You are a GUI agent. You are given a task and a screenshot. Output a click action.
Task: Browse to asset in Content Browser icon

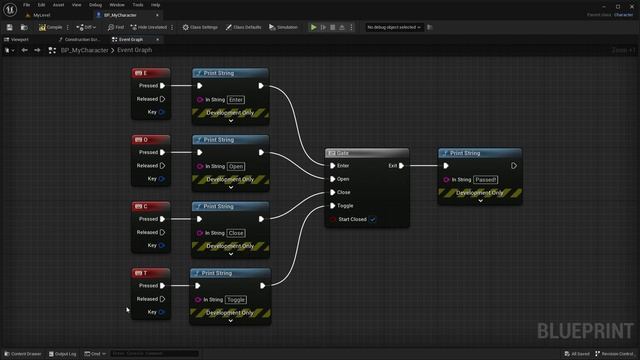point(24,27)
